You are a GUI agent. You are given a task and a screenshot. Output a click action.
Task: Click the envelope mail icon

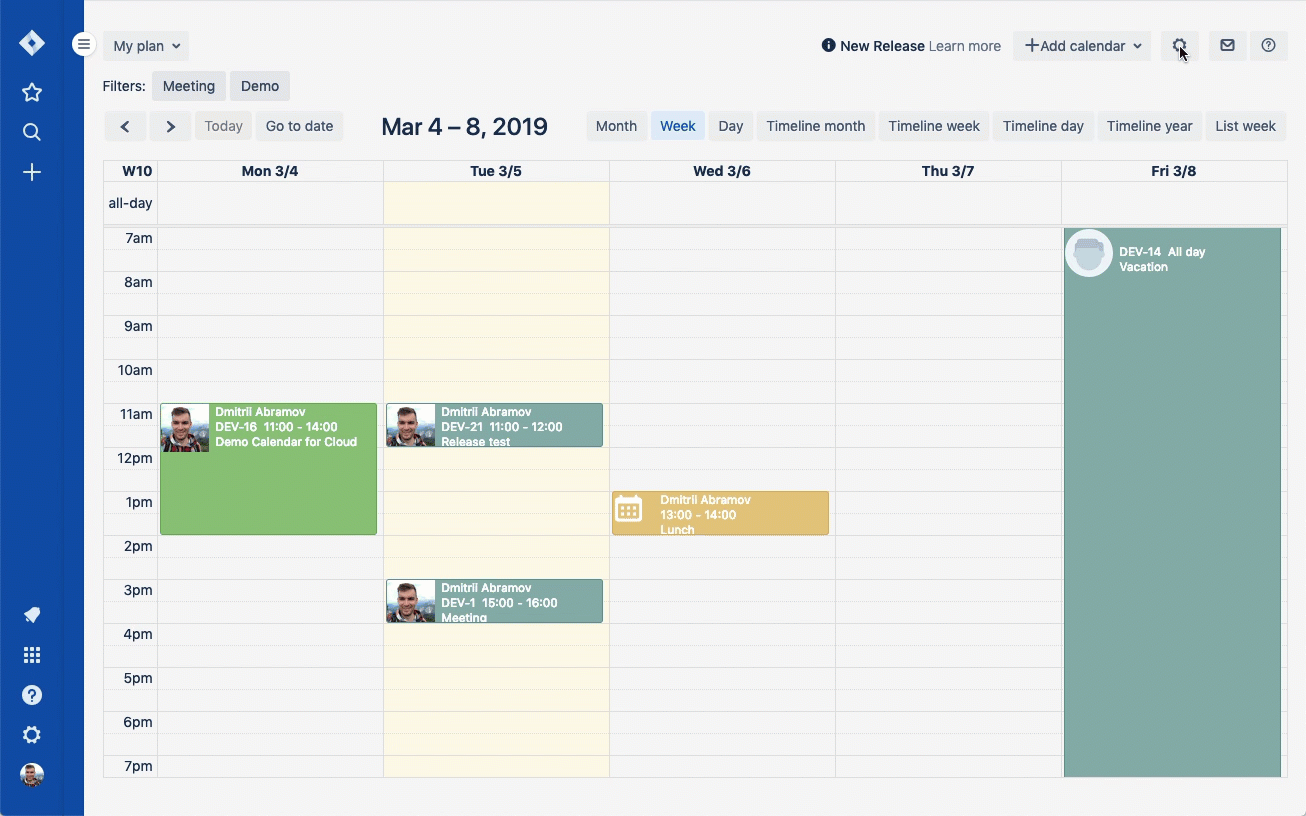point(1227,46)
